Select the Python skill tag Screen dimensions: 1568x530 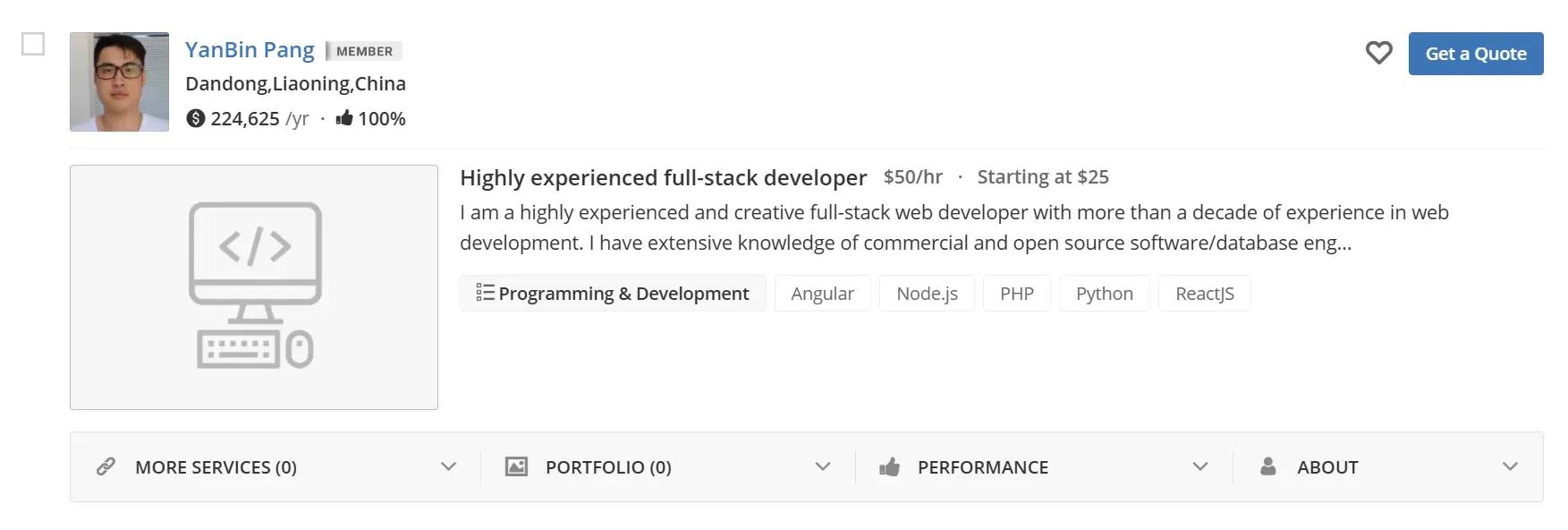tap(1104, 293)
